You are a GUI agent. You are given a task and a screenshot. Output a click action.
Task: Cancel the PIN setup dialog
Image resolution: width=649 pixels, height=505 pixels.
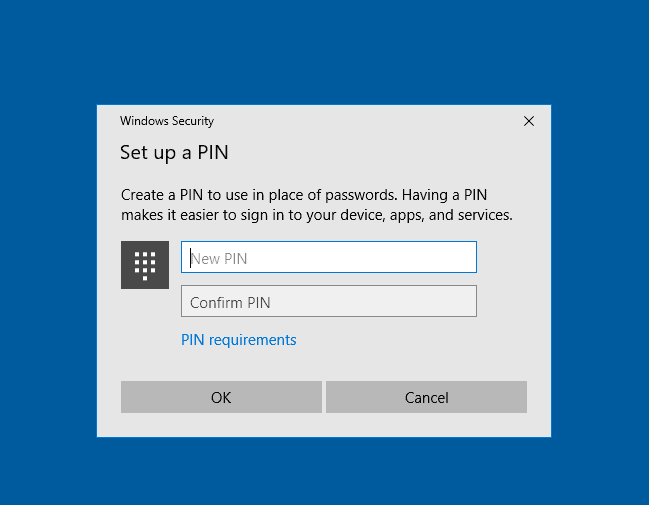[426, 397]
